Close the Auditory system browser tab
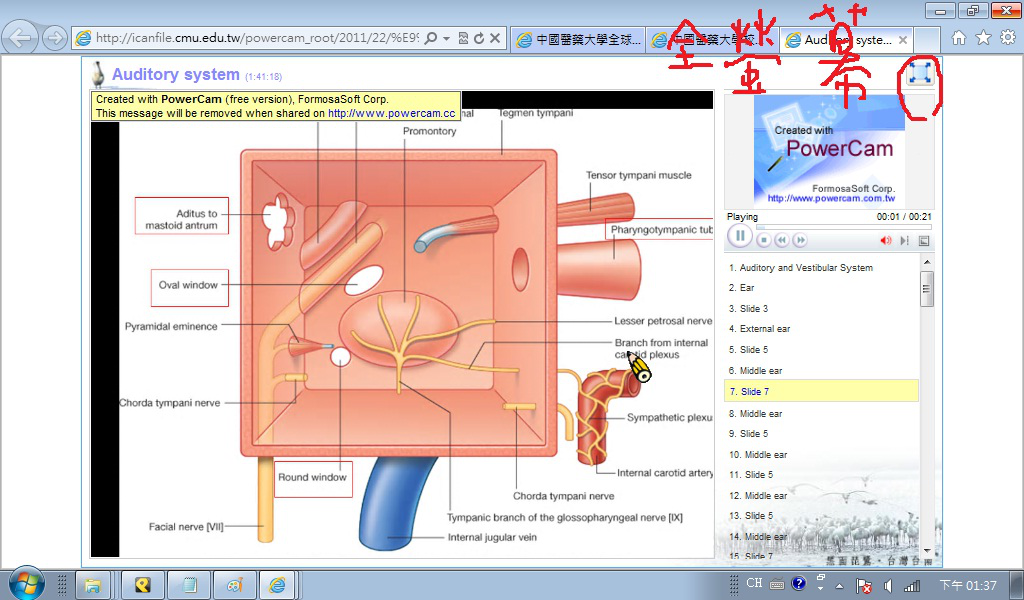The image size is (1024, 600). pyautogui.click(x=903, y=40)
